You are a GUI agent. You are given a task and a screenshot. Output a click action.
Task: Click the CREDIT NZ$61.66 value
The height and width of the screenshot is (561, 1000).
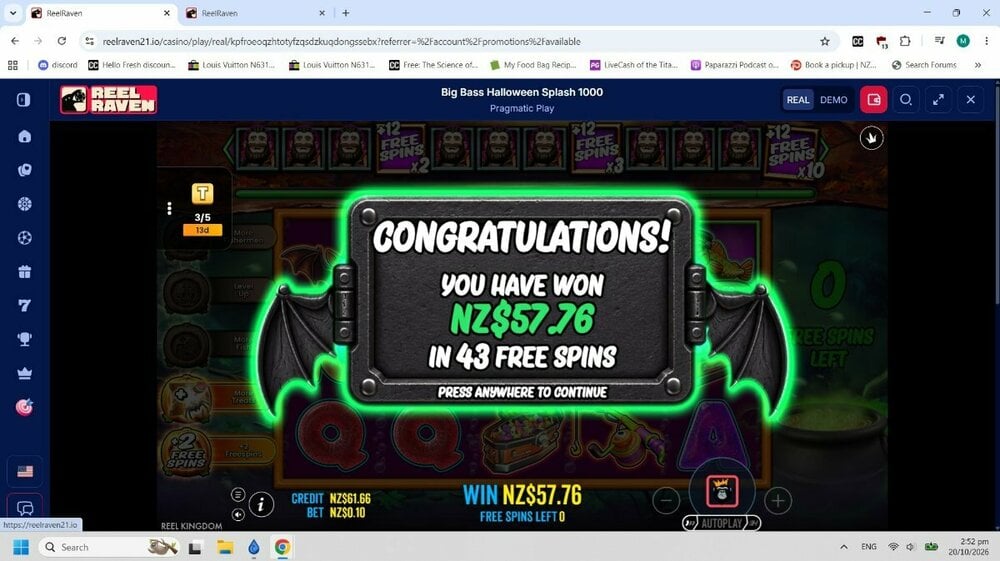click(x=349, y=499)
